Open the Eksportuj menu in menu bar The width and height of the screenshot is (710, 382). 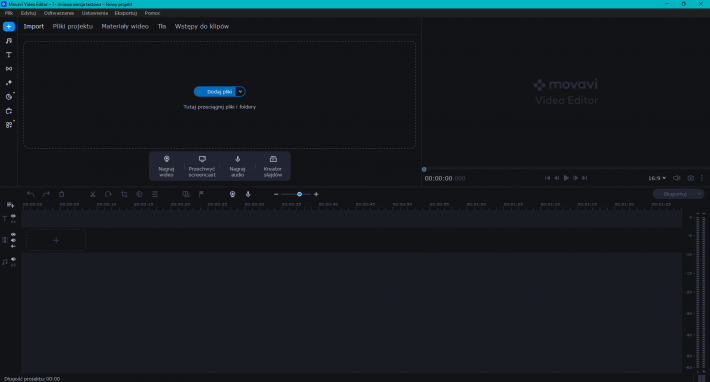(x=126, y=13)
